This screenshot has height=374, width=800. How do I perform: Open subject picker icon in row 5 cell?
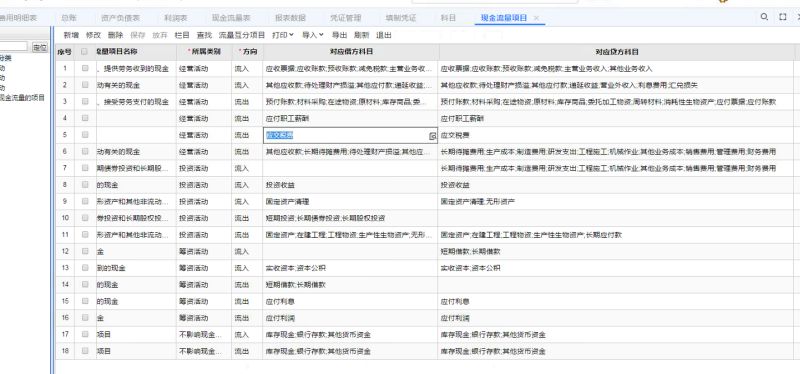point(433,136)
